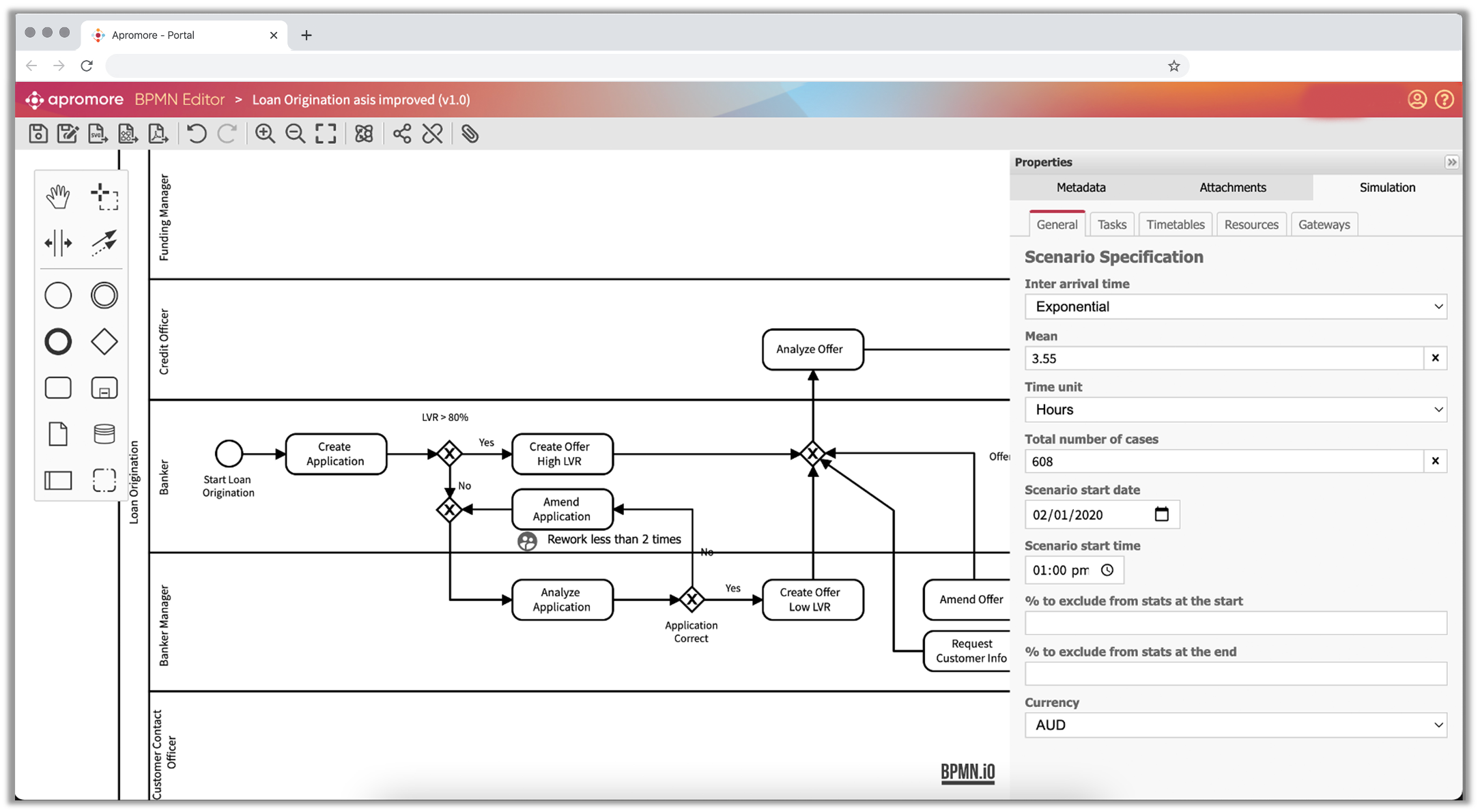
Task: Activate the Lasso selection tool
Action: [104, 195]
